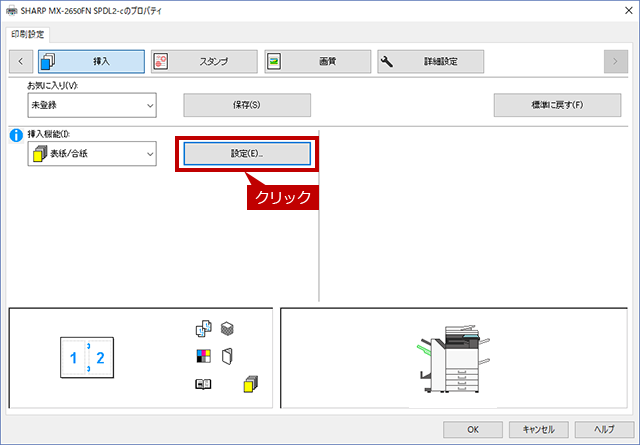This screenshot has width=640, height=445.
Task: Click the 標準に戻す(F) button
Action: pyautogui.click(x=558, y=105)
